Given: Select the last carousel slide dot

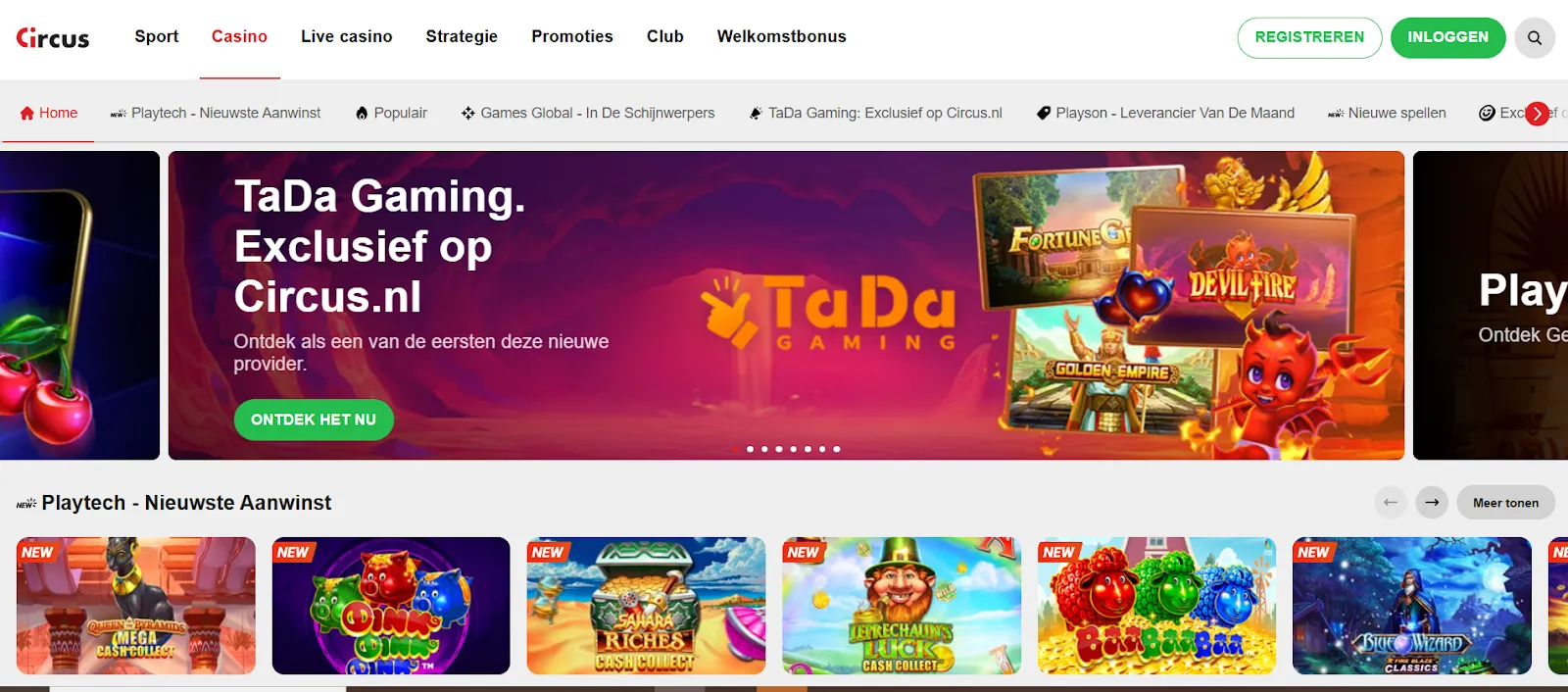Looking at the screenshot, I should pos(837,449).
